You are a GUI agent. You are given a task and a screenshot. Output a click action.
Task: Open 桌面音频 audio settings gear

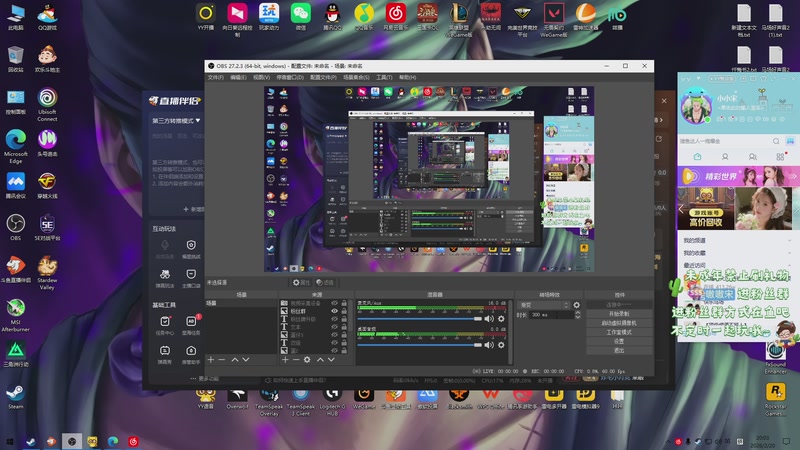(501, 345)
